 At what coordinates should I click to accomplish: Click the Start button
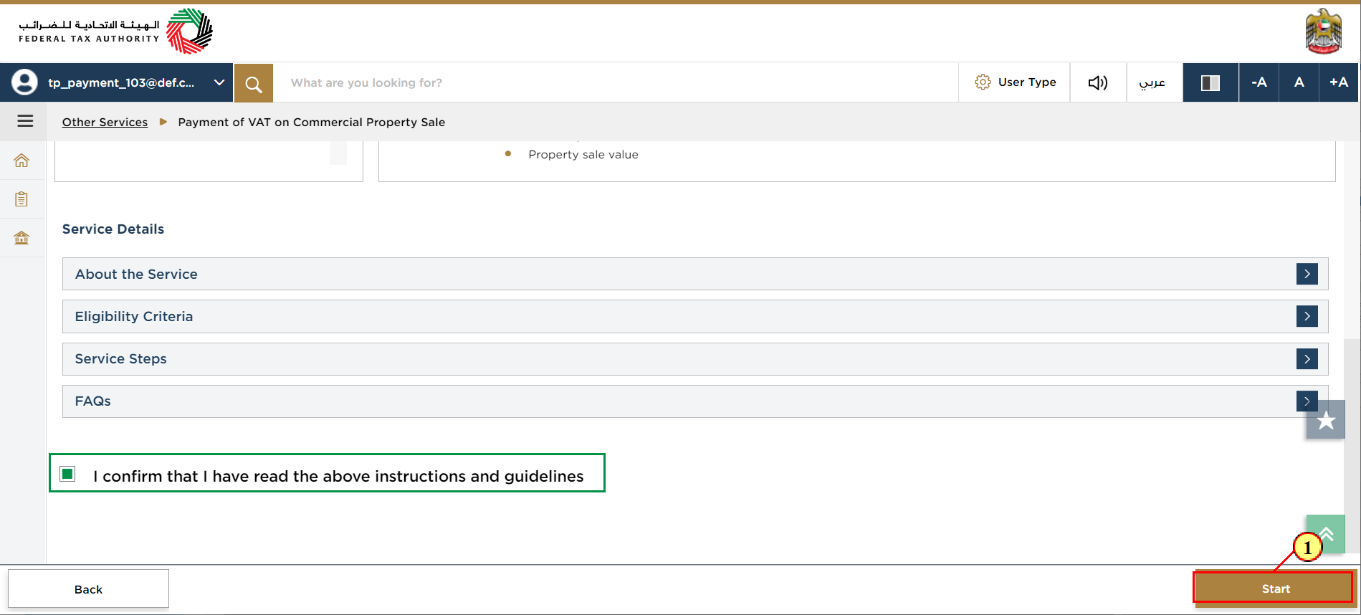(x=1274, y=589)
